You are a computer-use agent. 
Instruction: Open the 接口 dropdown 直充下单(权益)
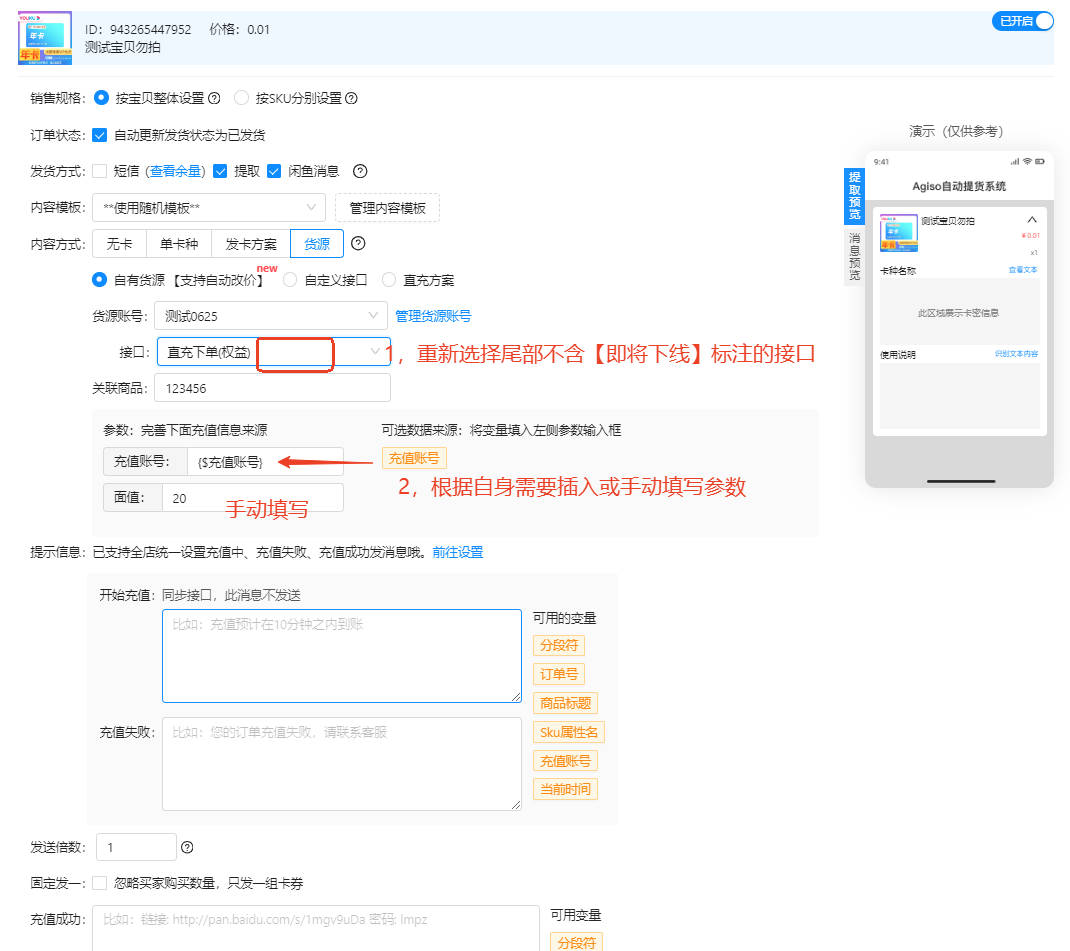tap(274, 352)
